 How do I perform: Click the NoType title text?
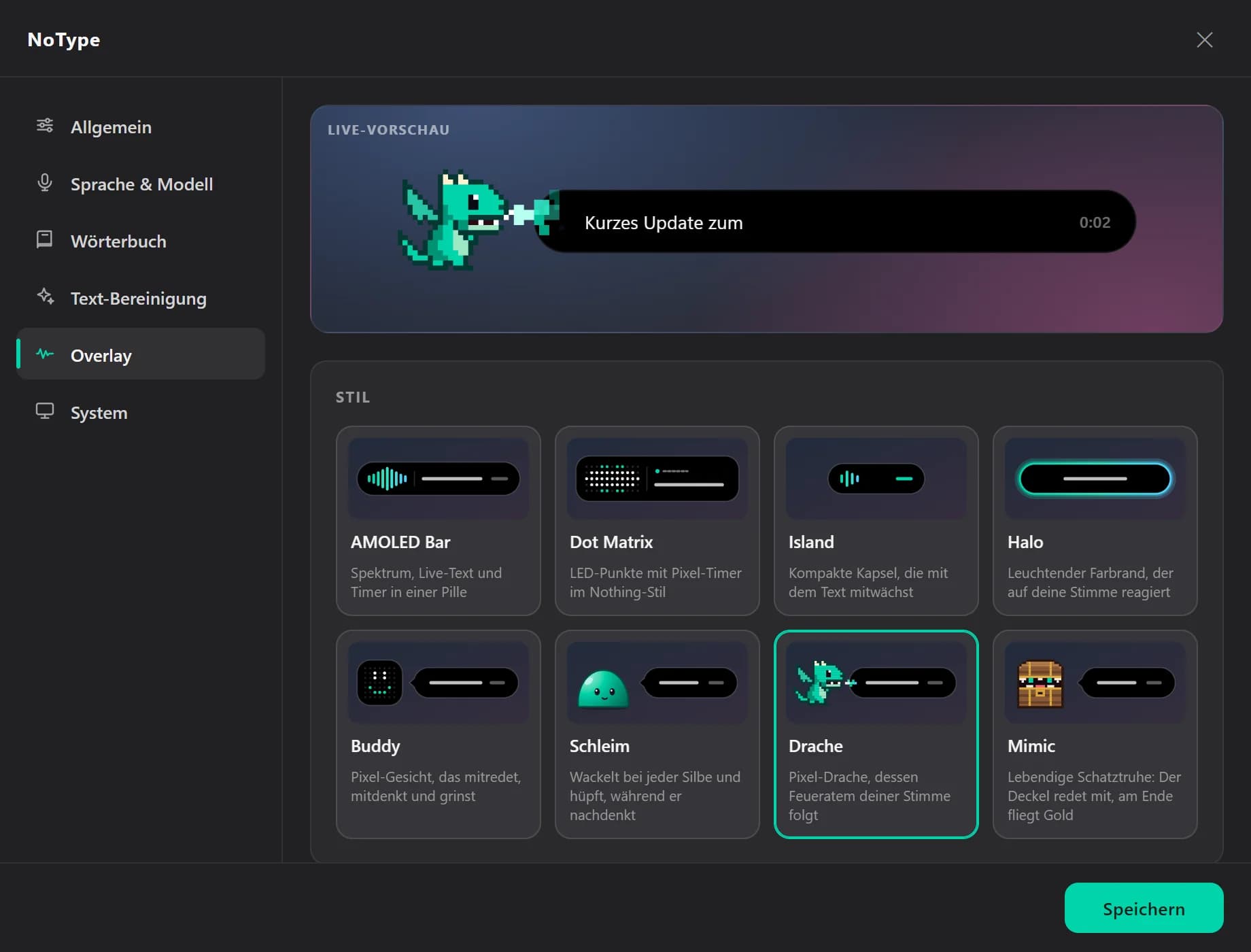[64, 40]
